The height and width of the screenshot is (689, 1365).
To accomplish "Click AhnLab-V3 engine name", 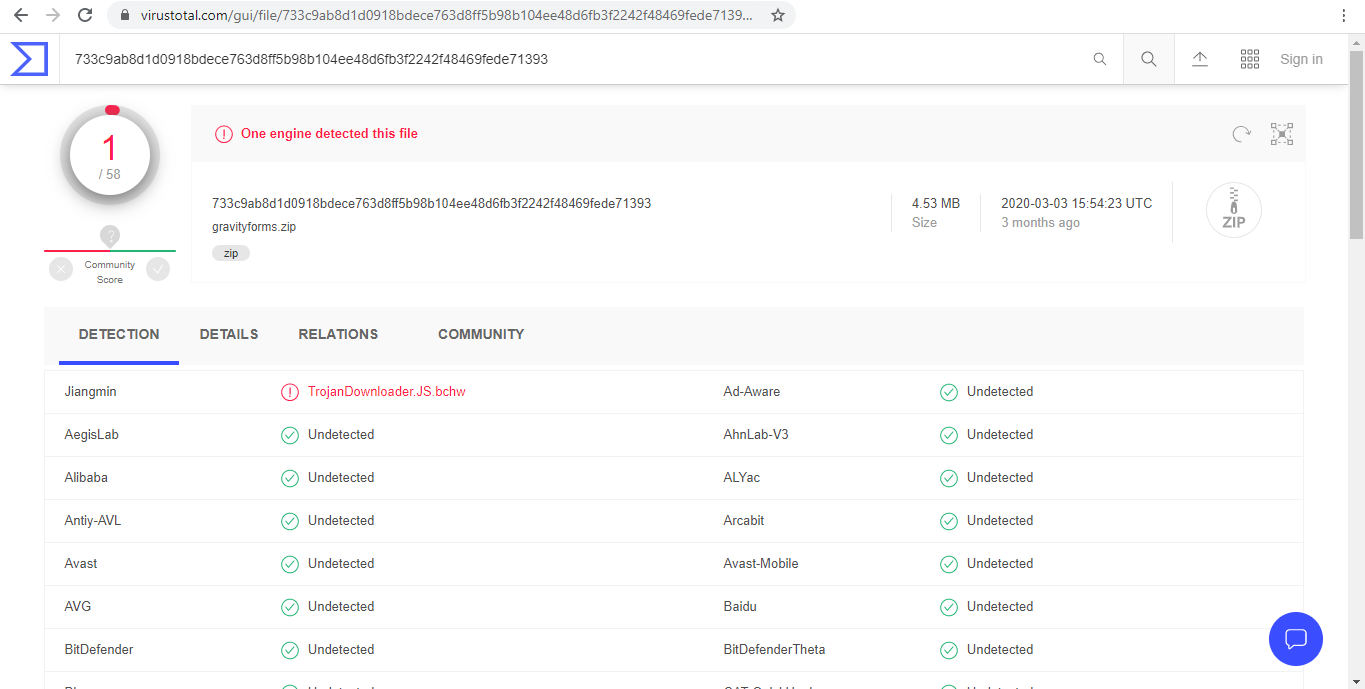I will (x=756, y=435).
